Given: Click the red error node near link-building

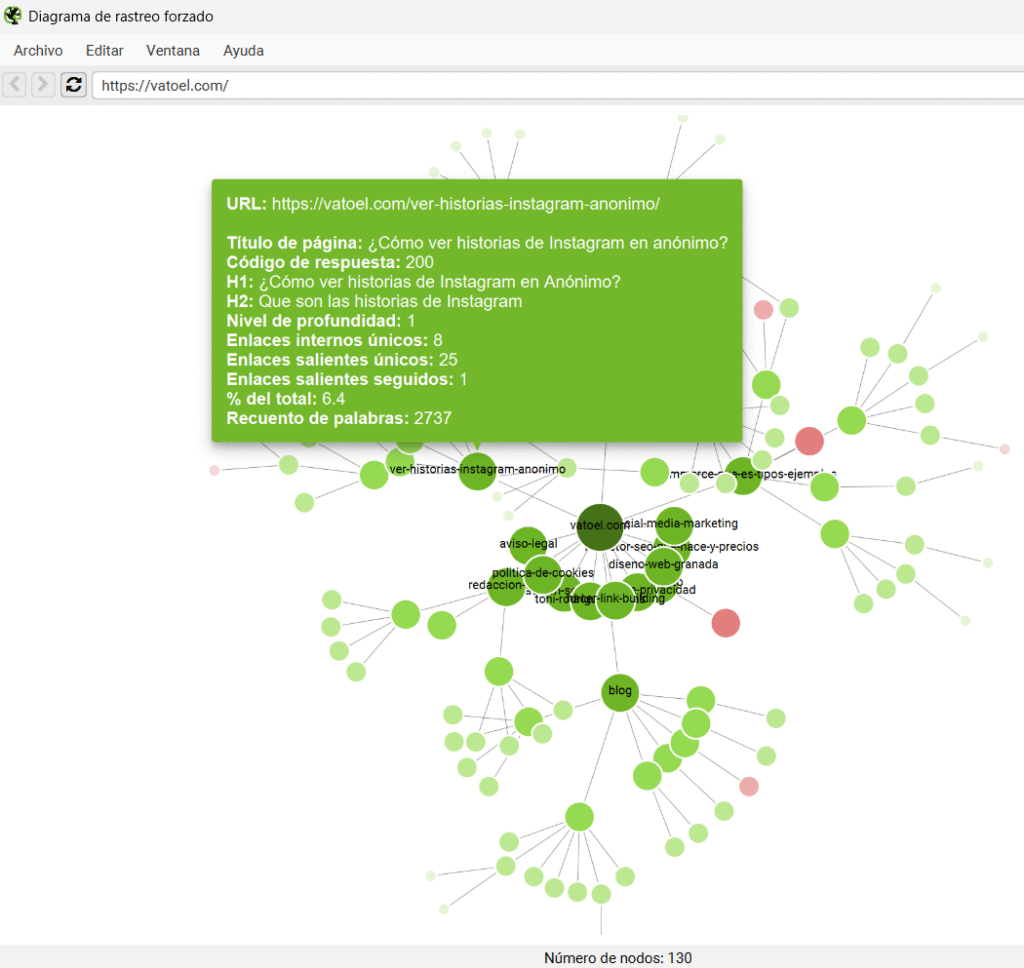Looking at the screenshot, I should tap(725, 623).
